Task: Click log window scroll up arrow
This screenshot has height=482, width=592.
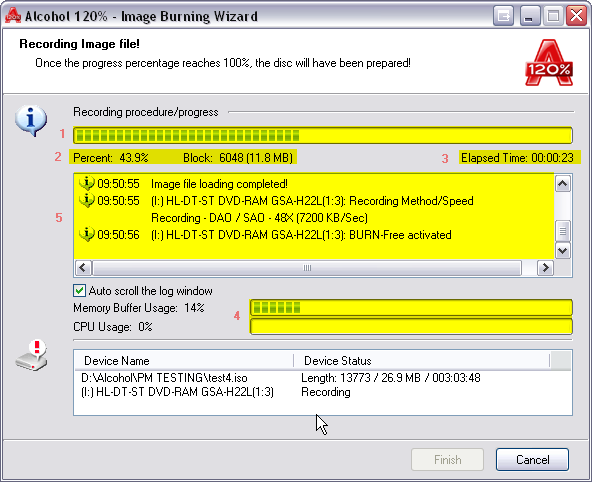Action: [x=563, y=184]
